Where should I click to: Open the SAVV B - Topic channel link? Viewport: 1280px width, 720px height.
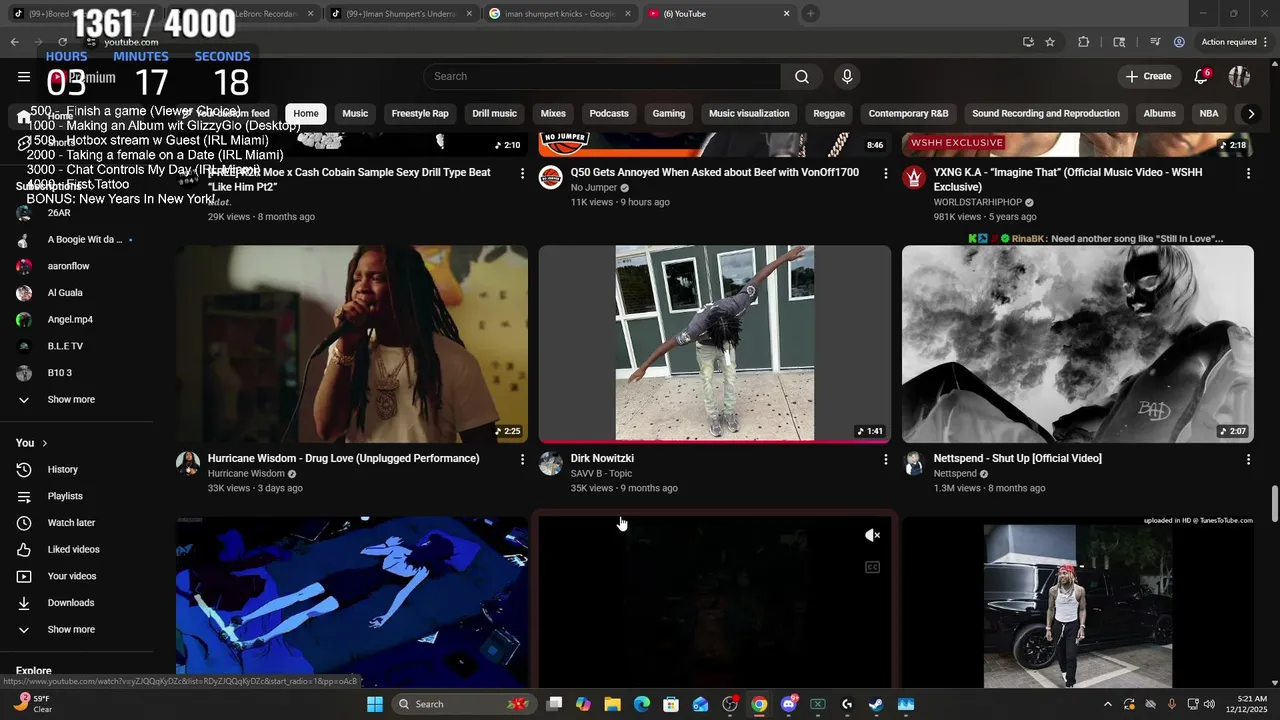point(601,474)
